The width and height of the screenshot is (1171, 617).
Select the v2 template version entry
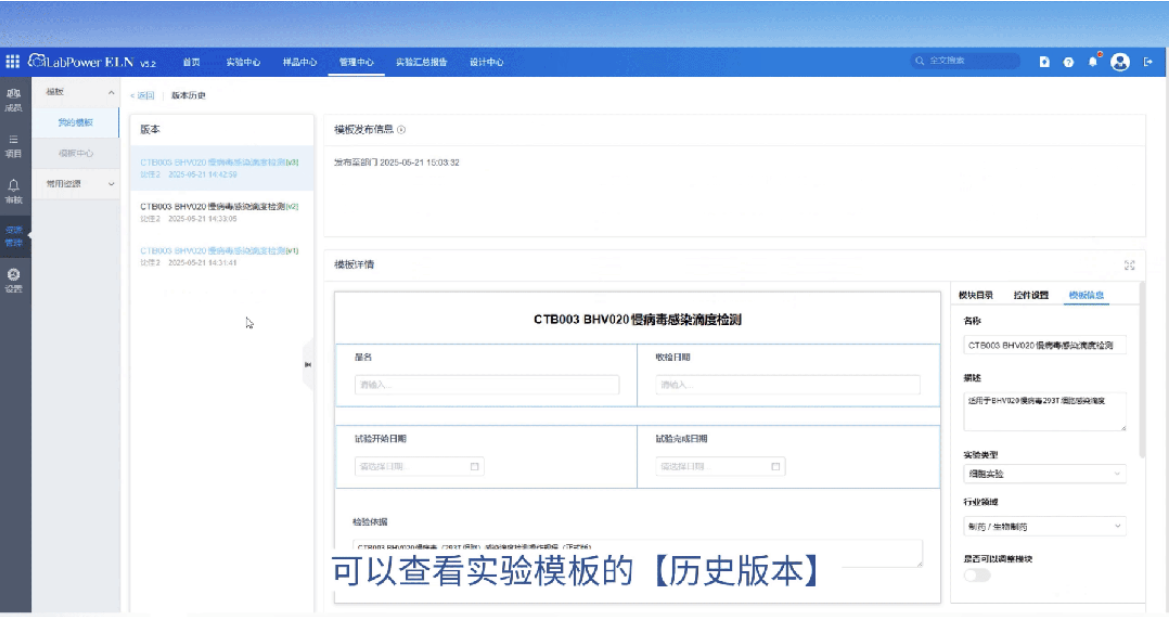tap(221, 212)
